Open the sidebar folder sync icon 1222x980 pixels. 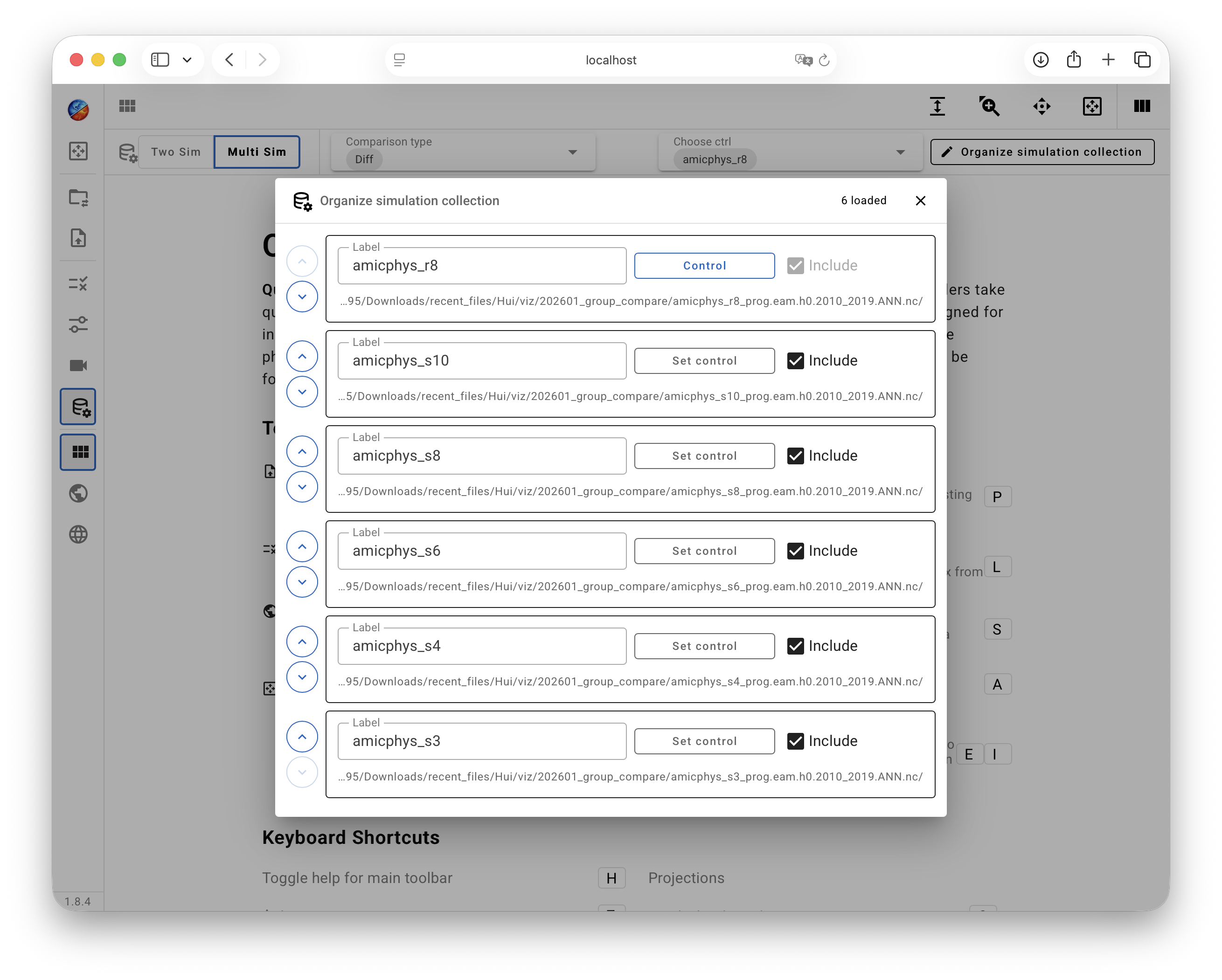(78, 197)
